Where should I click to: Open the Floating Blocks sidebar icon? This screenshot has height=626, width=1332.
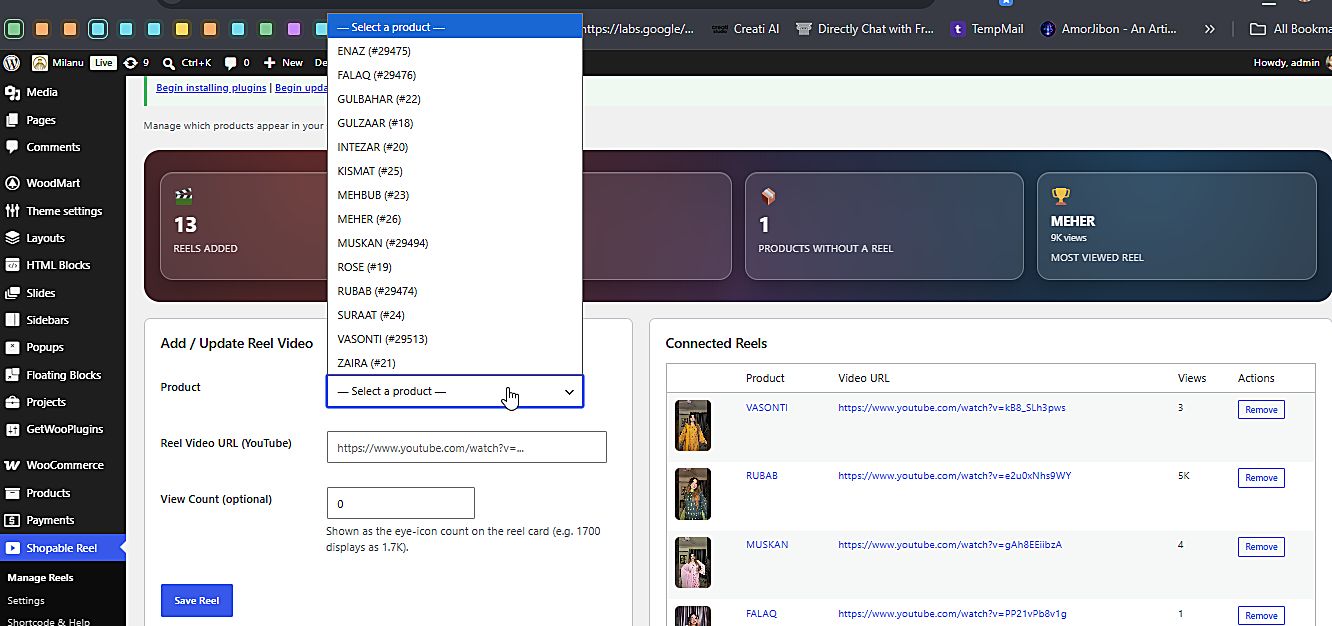12,375
